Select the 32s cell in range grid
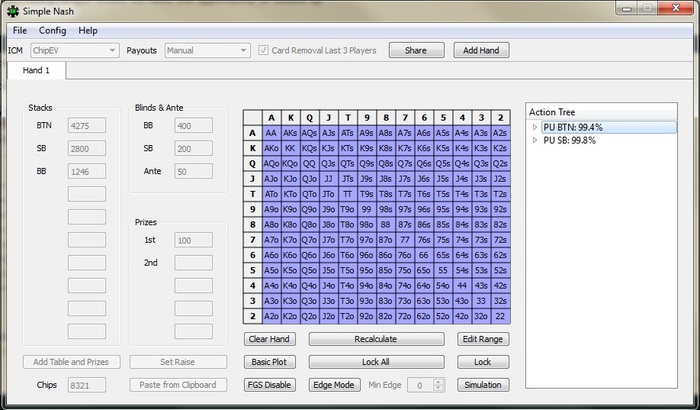Image resolution: width=700 pixels, height=410 pixels. [500, 301]
